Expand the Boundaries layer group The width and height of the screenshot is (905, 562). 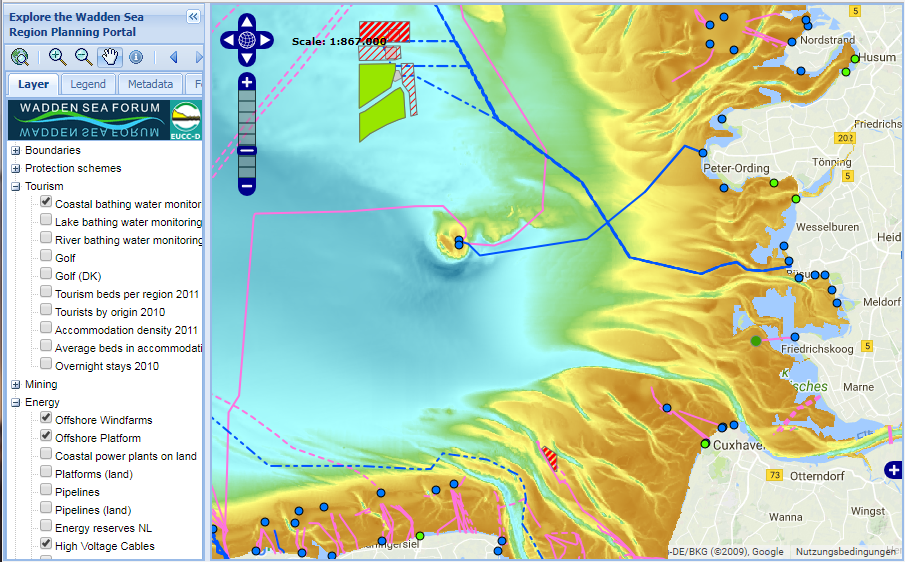pos(16,150)
